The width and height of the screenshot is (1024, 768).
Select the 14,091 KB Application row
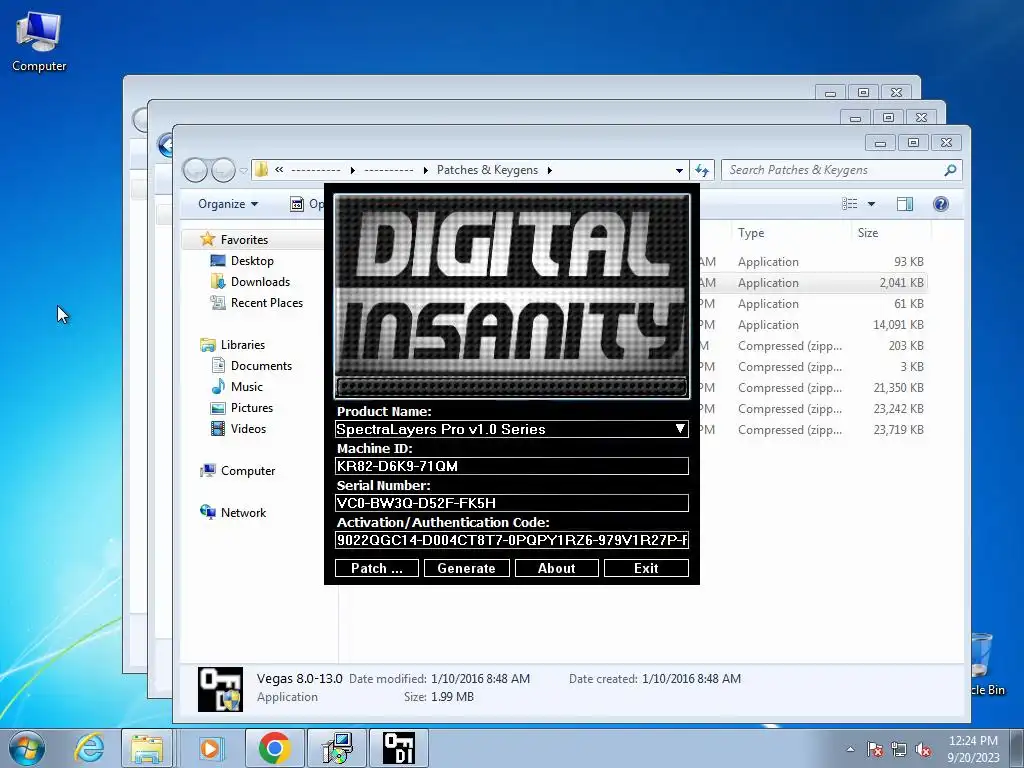[813, 325]
